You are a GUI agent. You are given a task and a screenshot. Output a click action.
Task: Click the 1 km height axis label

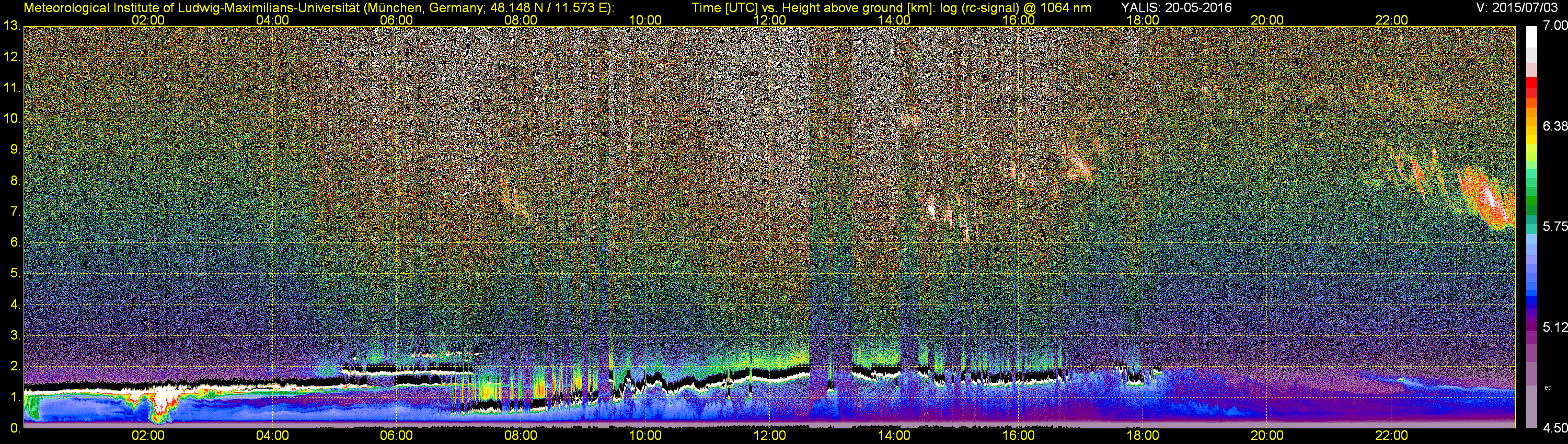click(x=15, y=397)
